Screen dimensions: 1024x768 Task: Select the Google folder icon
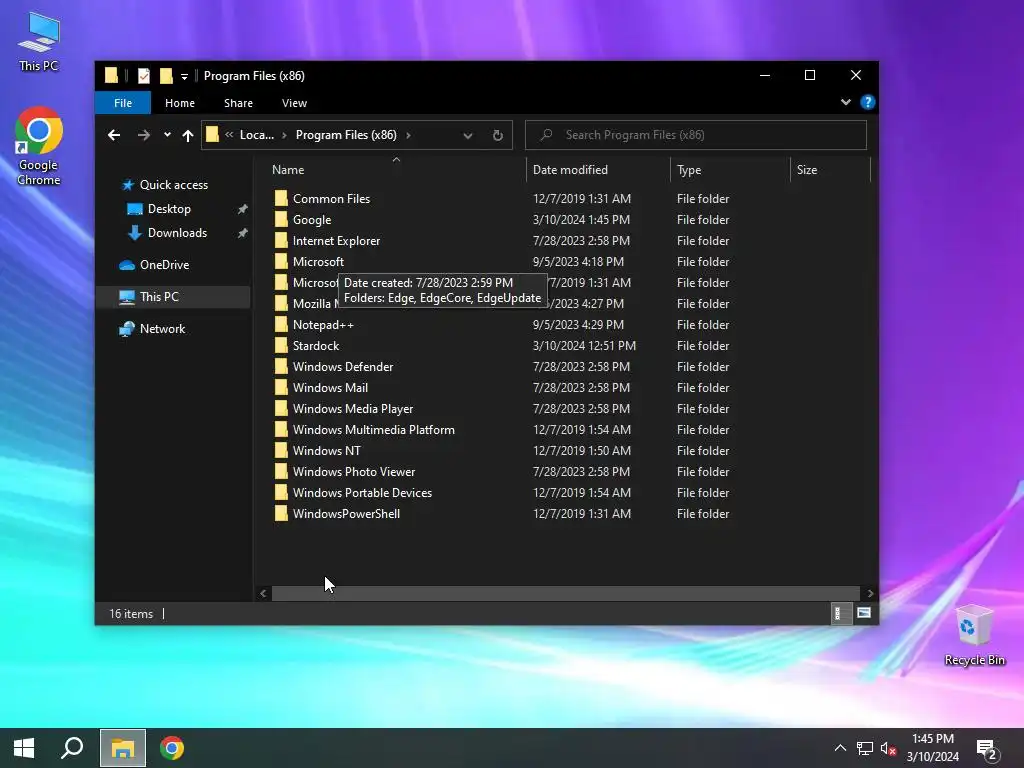click(281, 219)
